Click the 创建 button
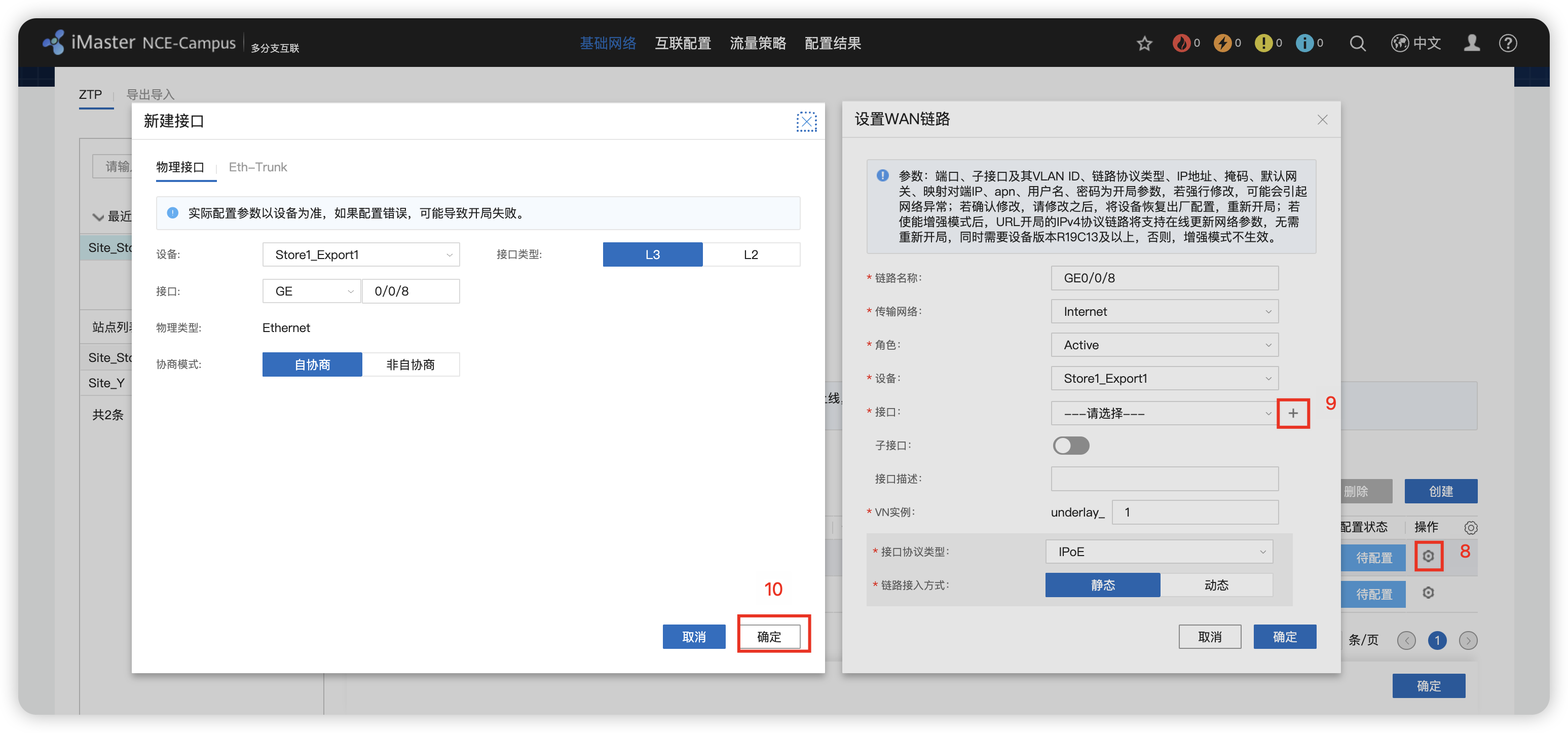 (1440, 491)
